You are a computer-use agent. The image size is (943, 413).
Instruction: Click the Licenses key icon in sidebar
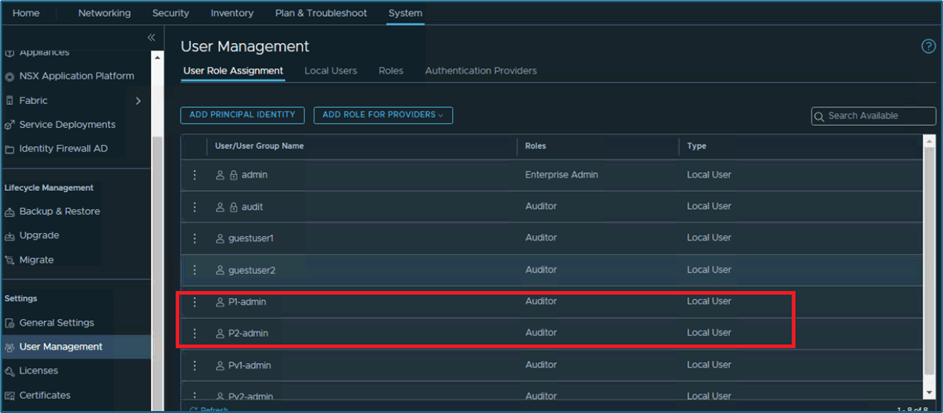(10, 371)
